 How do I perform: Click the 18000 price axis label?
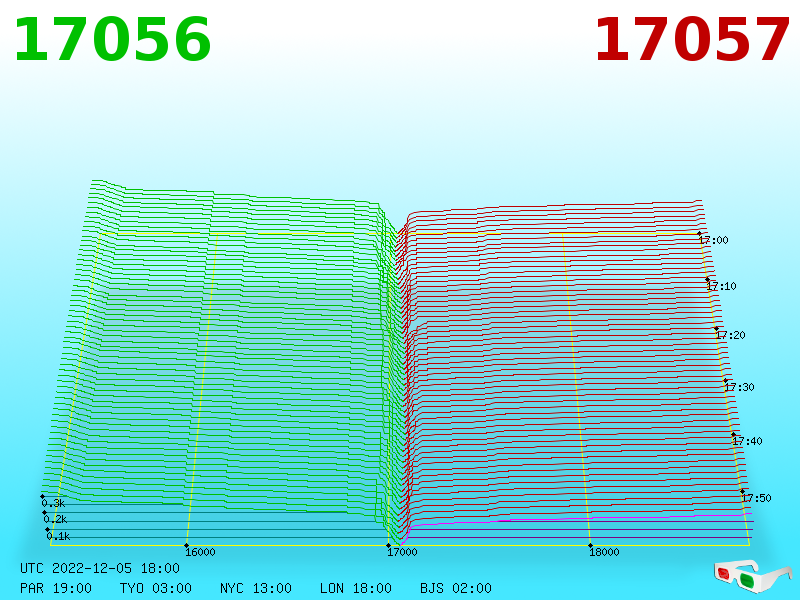(604, 552)
